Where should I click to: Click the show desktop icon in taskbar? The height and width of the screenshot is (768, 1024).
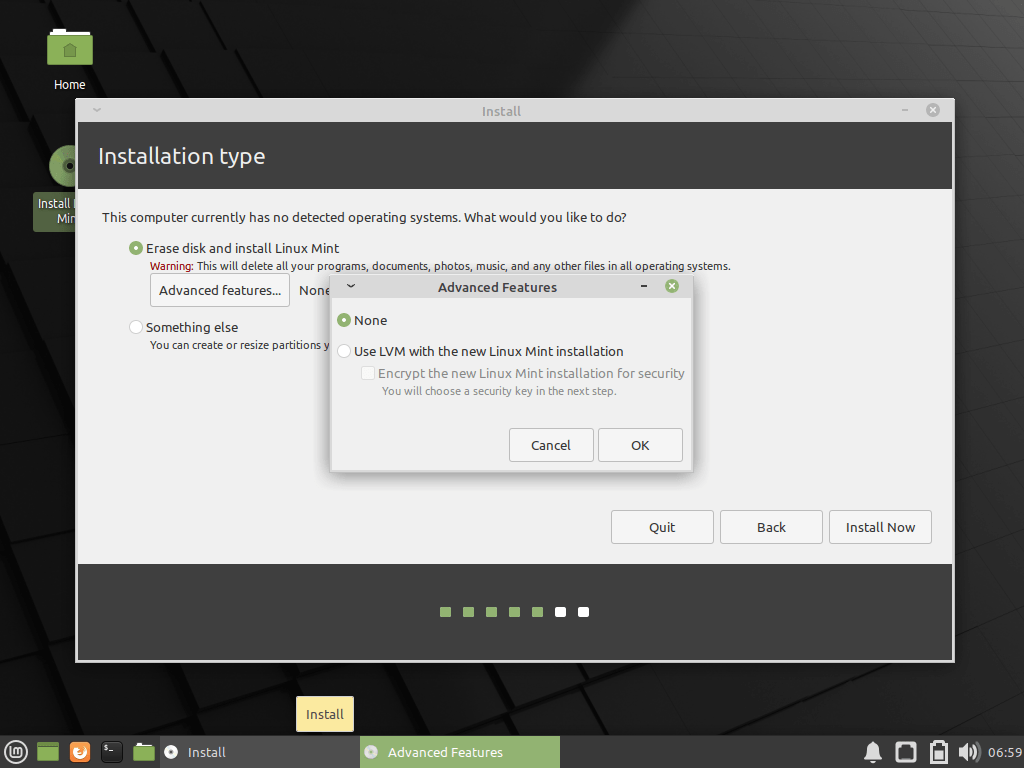tap(48, 752)
